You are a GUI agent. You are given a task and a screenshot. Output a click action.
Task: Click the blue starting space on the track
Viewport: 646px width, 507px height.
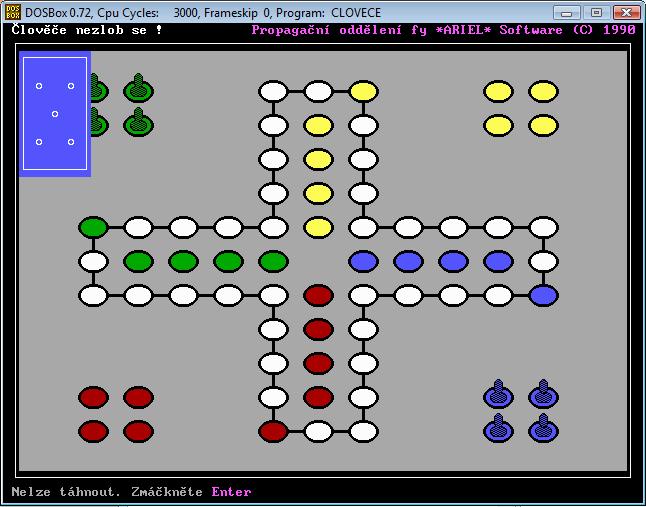(x=543, y=295)
